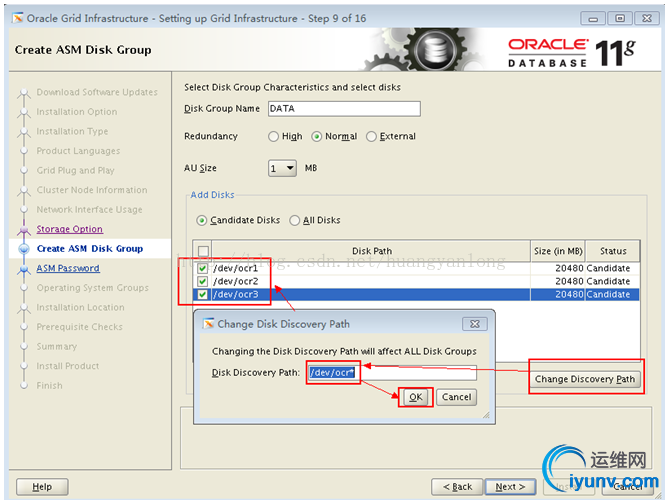This screenshot has height=500, width=665.
Task: Select the /dev/ocr2 disk path text
Action: click(235, 282)
